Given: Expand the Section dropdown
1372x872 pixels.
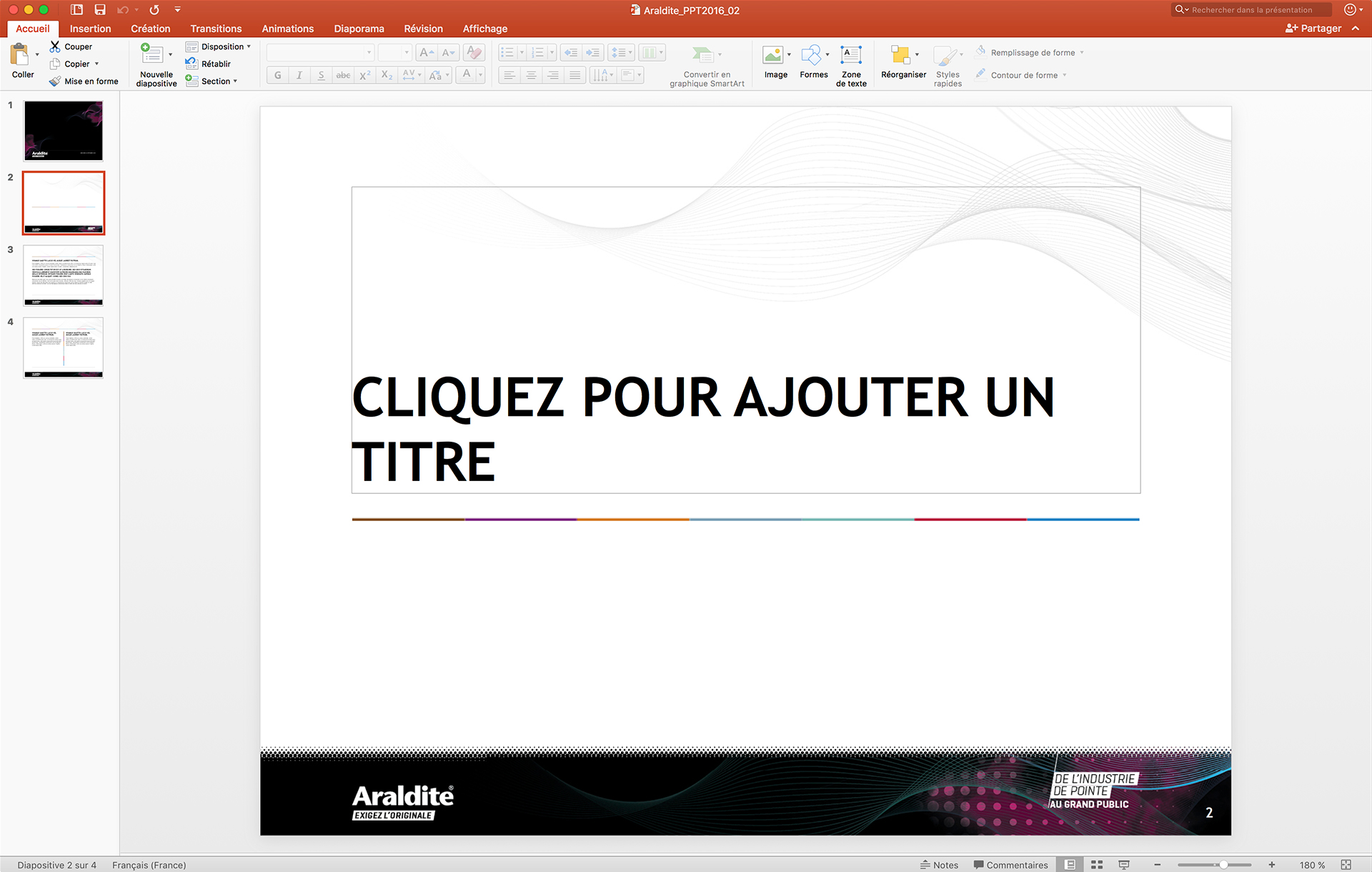Looking at the screenshot, I should pos(212,81).
